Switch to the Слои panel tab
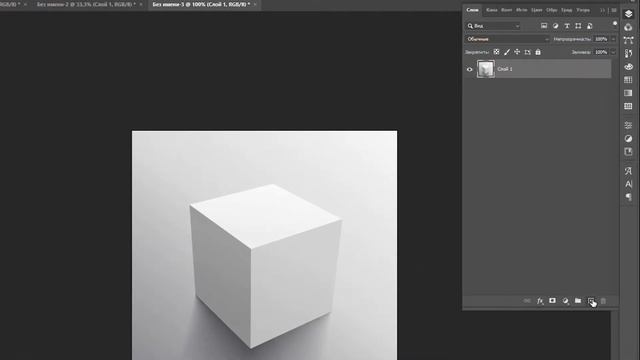Screen dimensions: 640x360 pyautogui.click(x=472, y=10)
